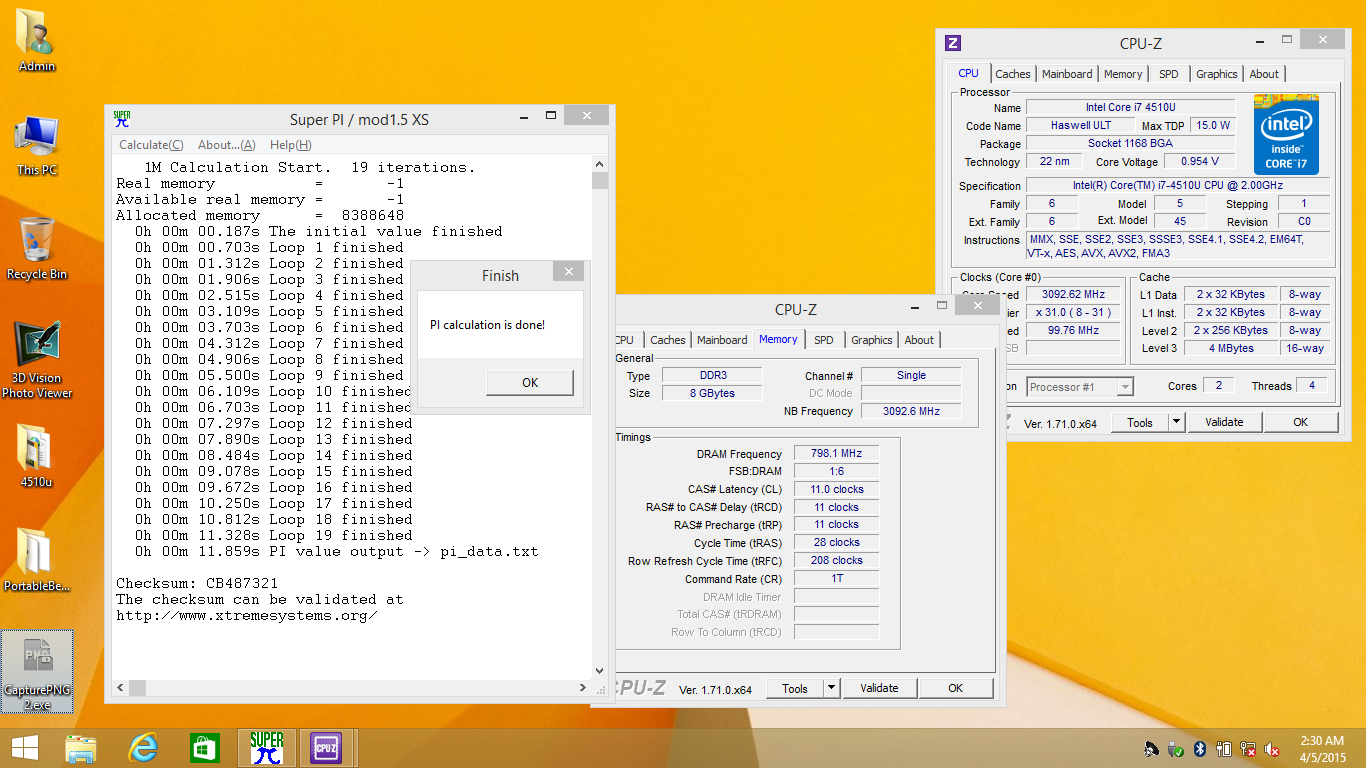The image size is (1366, 768).
Task: Select the This PC desktop icon
Action: coord(37,146)
